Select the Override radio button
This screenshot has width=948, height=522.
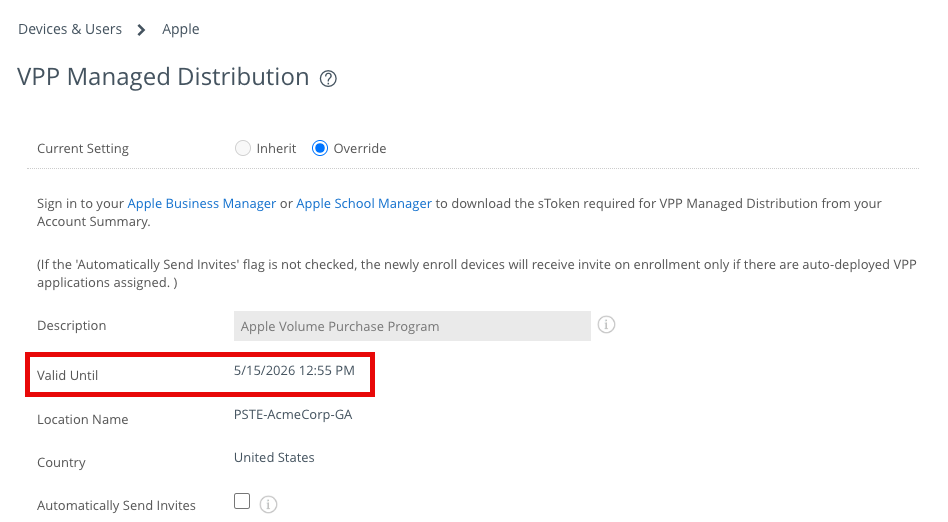[320, 148]
